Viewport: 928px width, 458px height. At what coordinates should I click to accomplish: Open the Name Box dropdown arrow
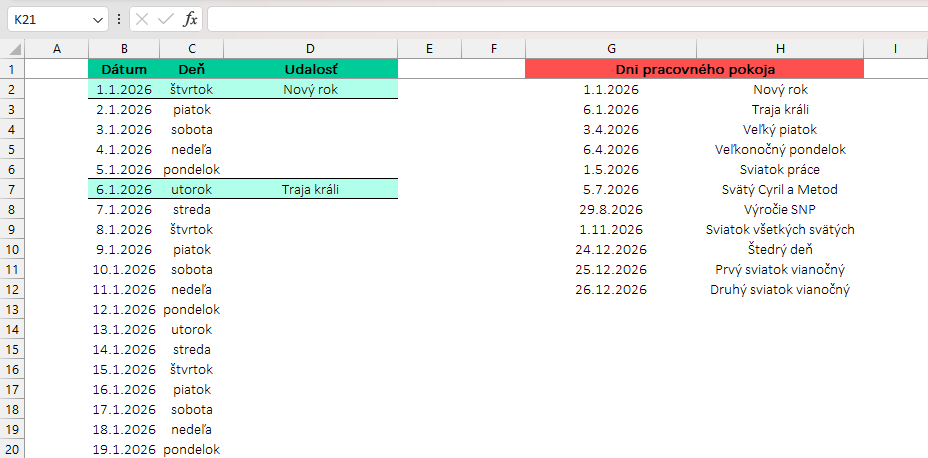coord(97,20)
